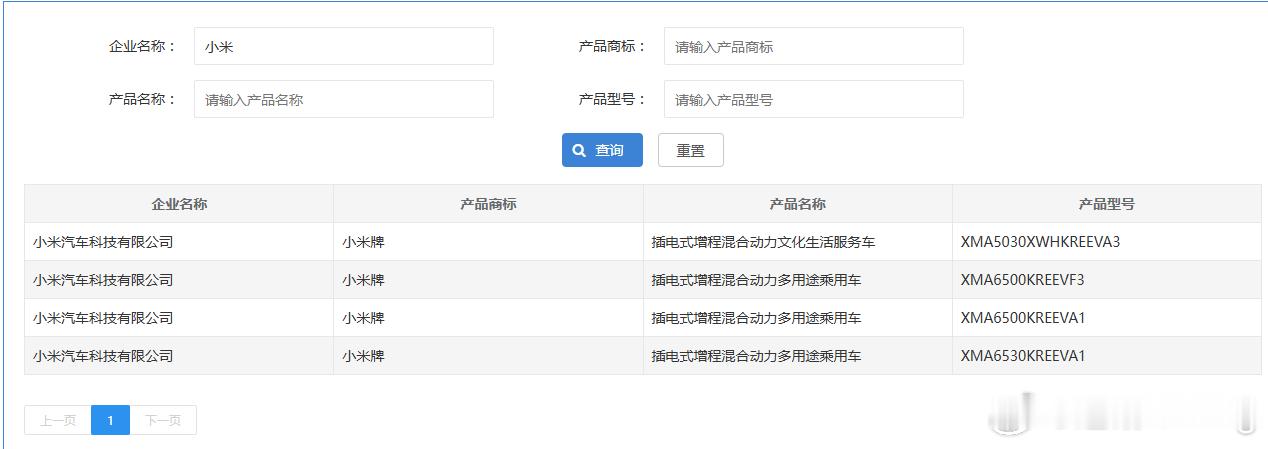Click the 产品商标 table column header

click(x=488, y=204)
